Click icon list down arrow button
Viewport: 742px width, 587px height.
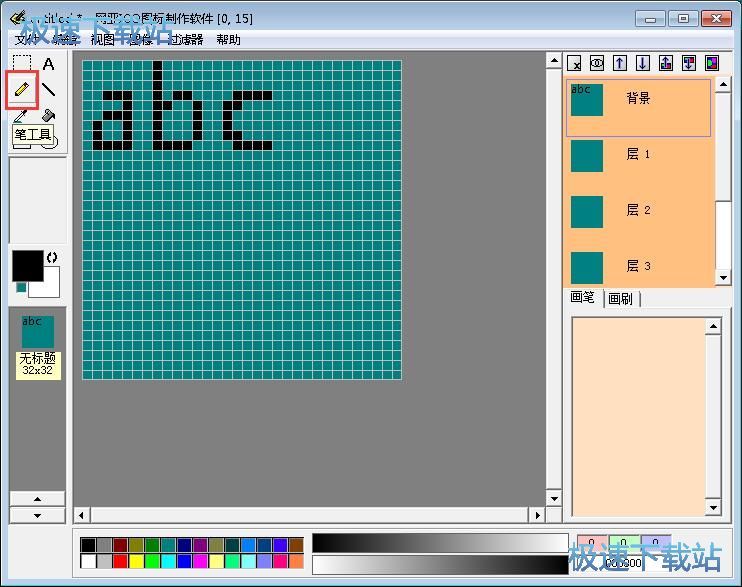pos(37,516)
